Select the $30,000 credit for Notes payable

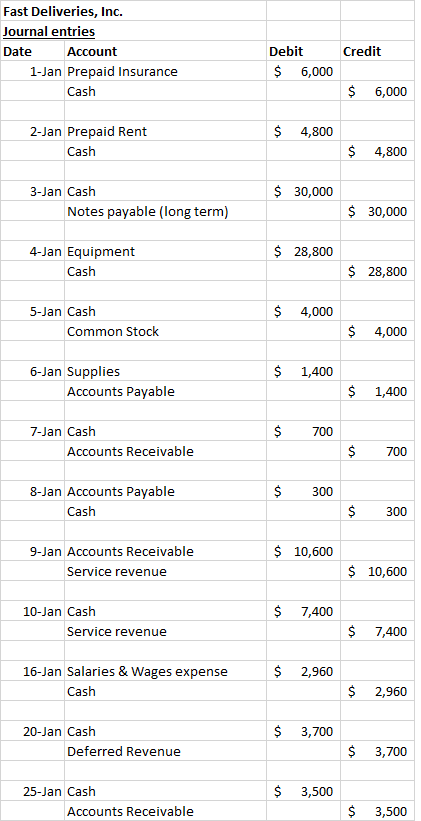[x=378, y=212]
